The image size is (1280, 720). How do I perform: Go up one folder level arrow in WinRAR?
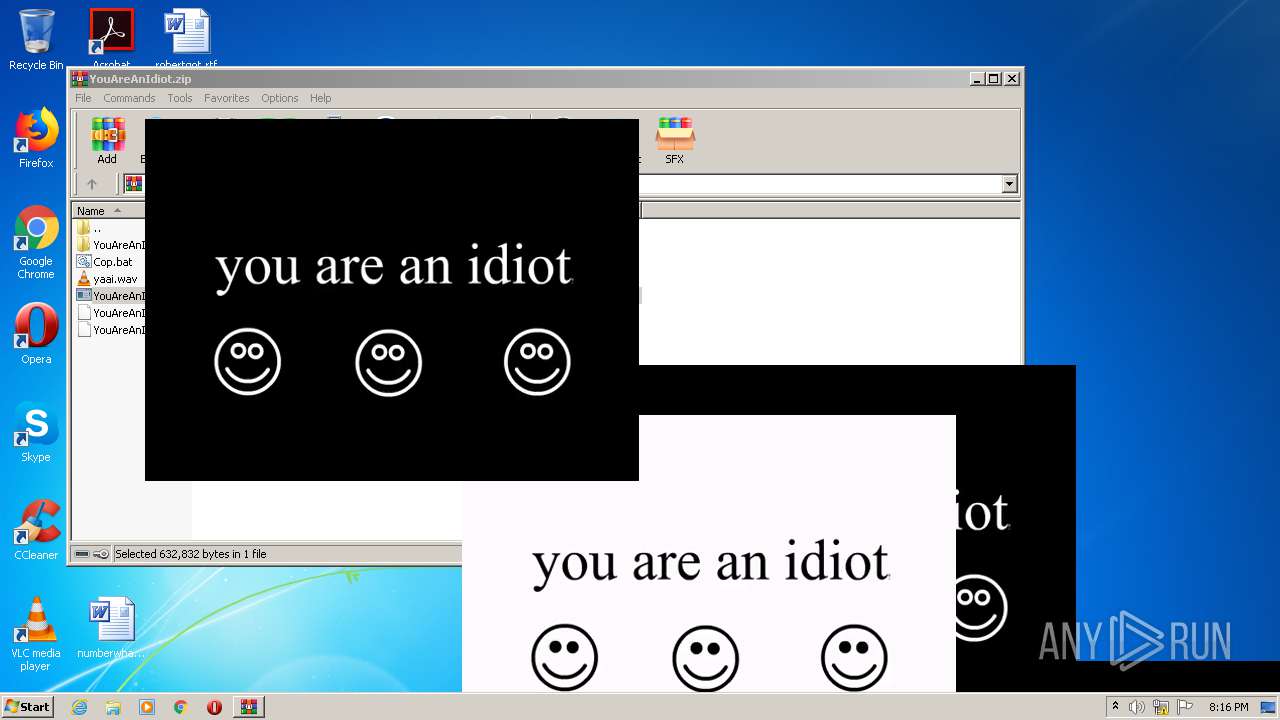(92, 184)
